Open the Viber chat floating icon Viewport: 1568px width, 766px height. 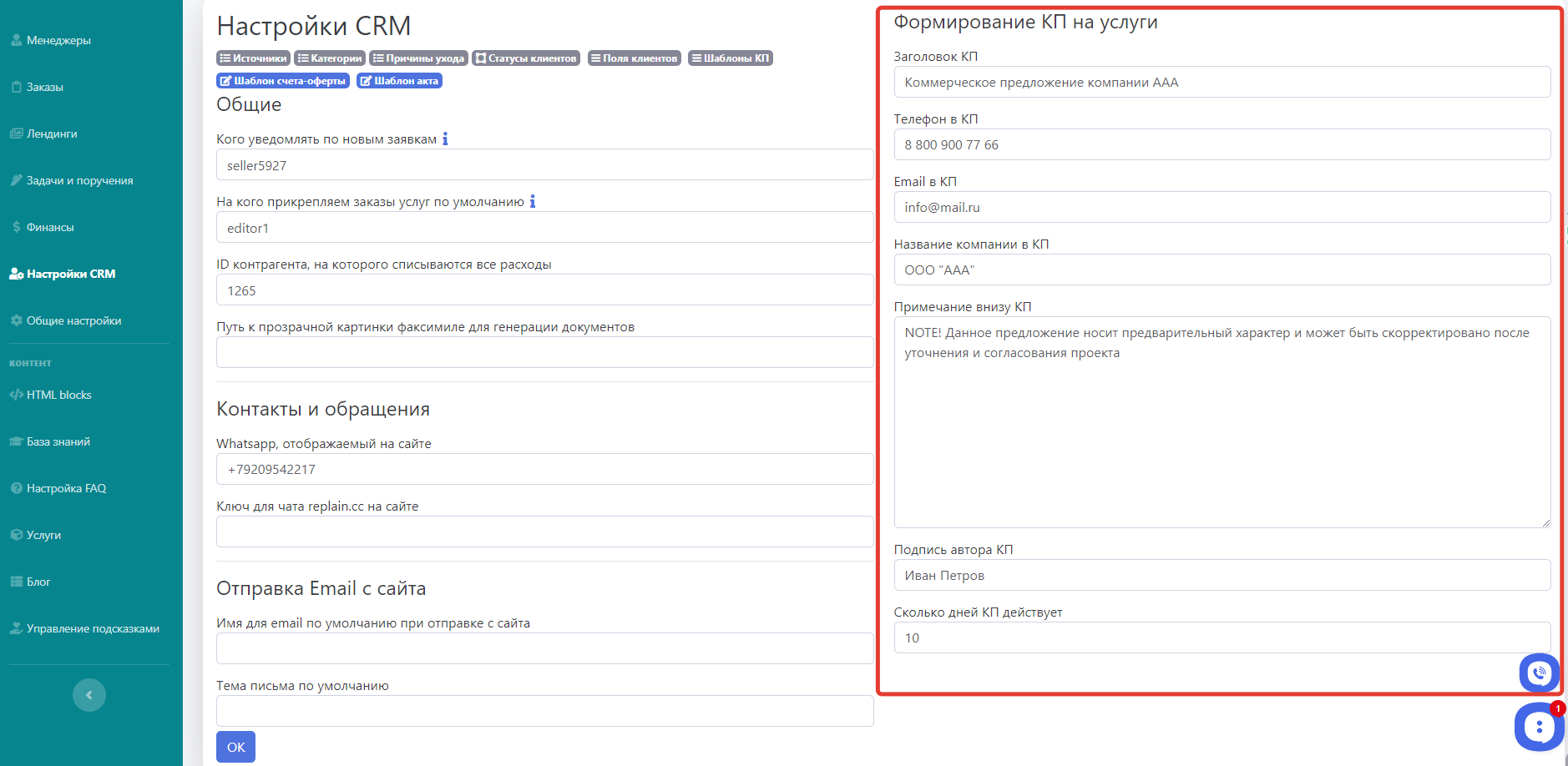1539,673
